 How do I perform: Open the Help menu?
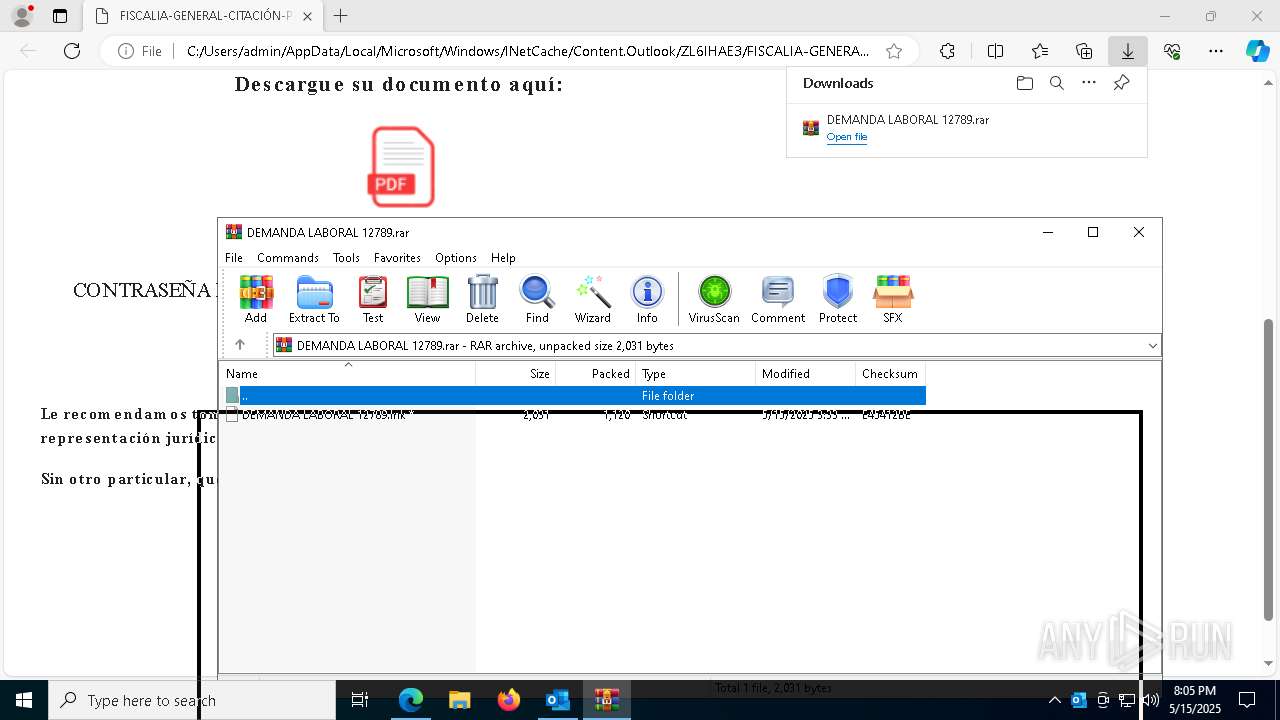[503, 257]
